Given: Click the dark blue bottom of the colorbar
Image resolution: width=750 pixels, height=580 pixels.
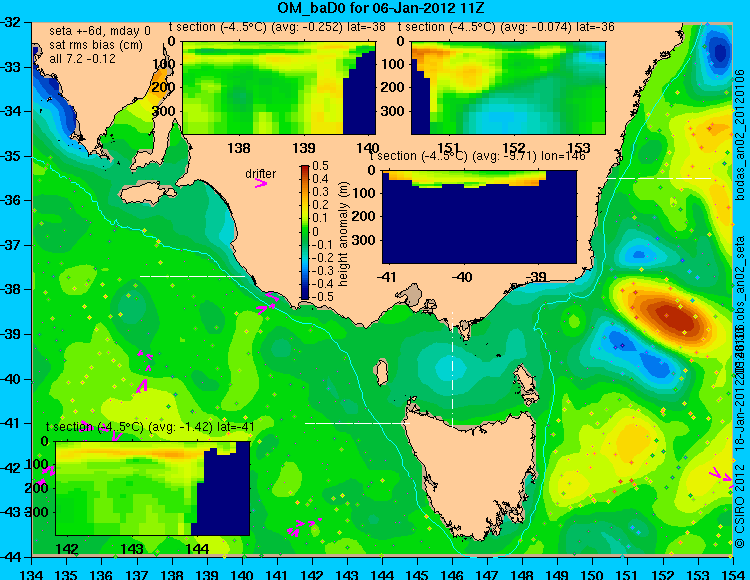Looking at the screenshot, I should pos(305,294).
